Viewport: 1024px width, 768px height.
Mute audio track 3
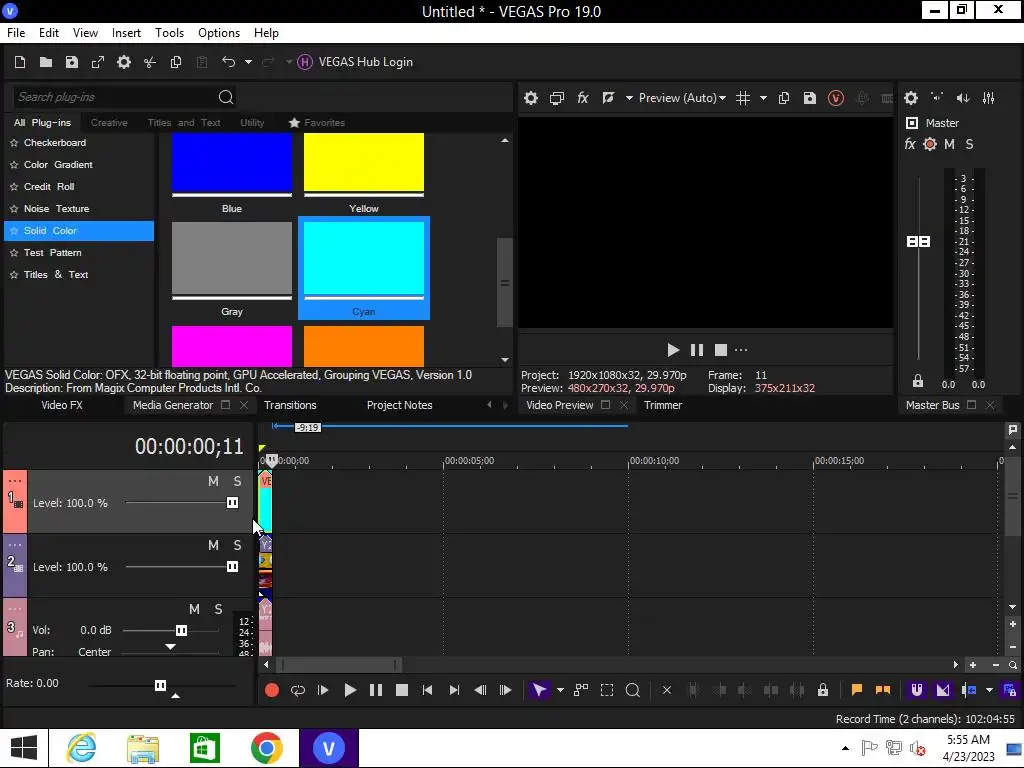[194, 609]
